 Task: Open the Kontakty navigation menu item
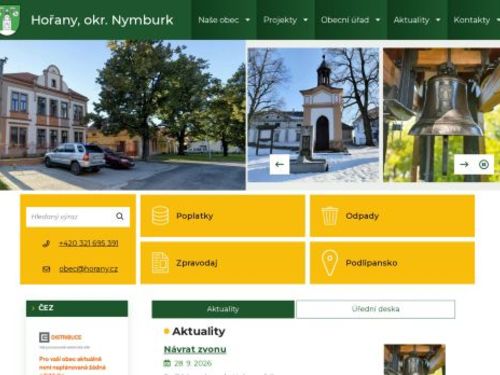(x=474, y=20)
